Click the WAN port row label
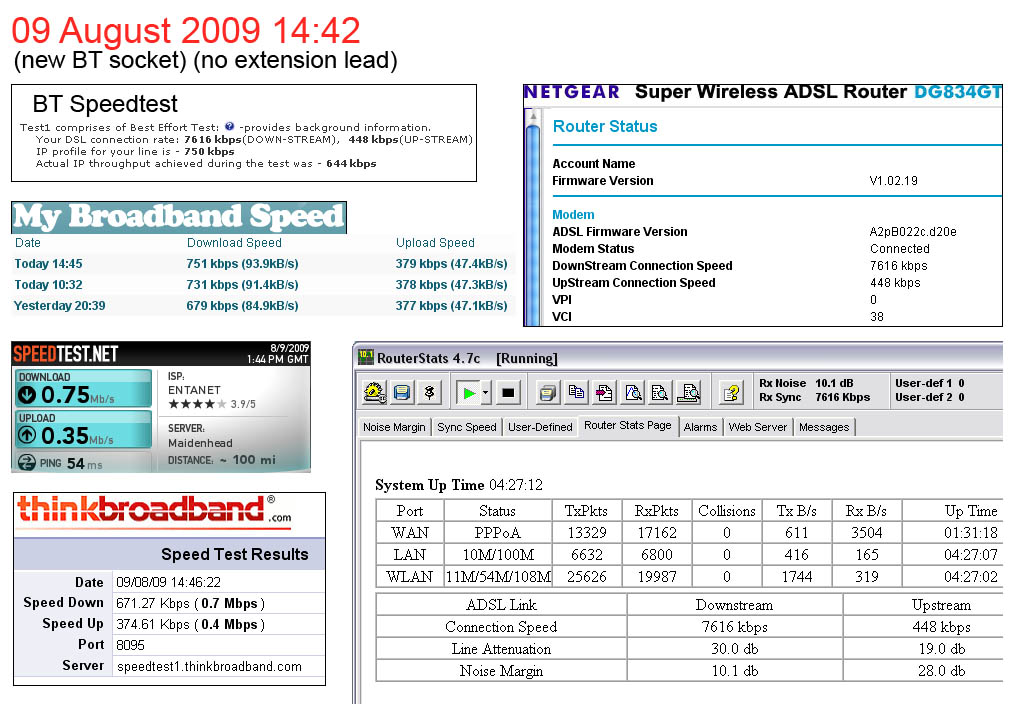The image size is (1016, 724). 410,533
